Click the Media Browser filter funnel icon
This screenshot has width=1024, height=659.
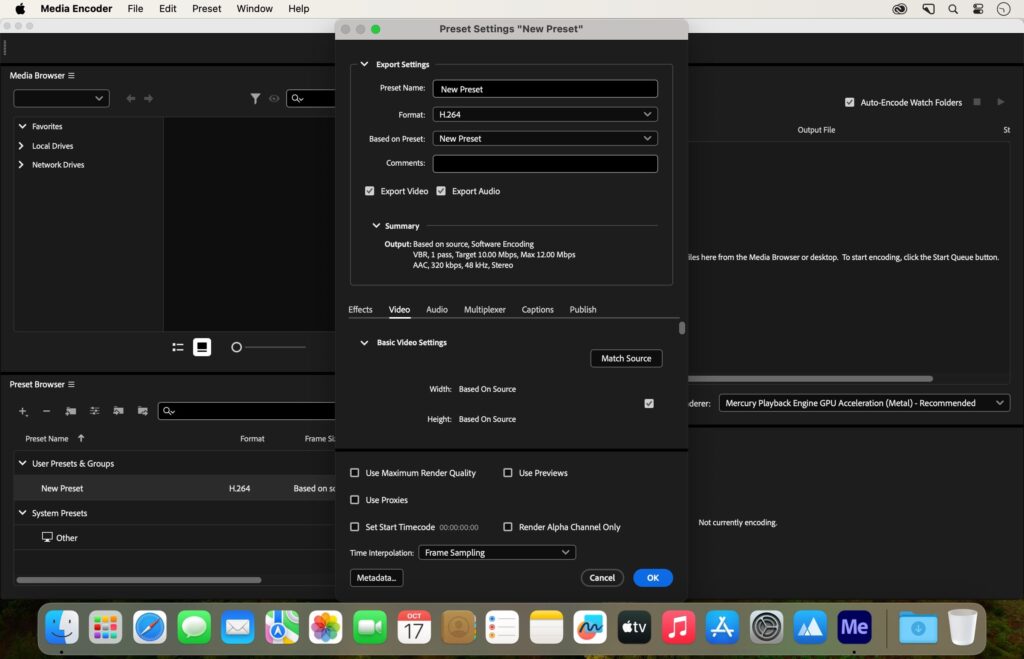click(255, 98)
